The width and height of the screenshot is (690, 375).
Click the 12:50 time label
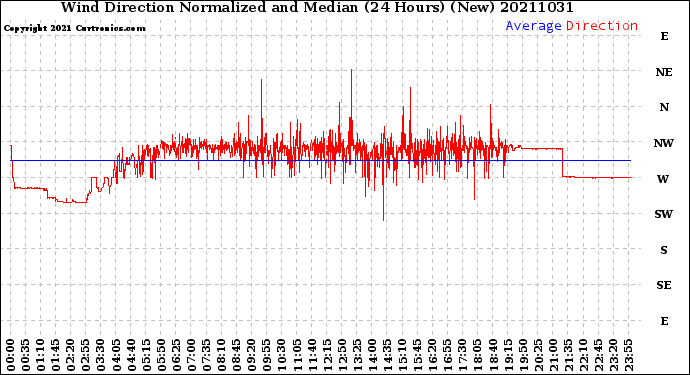tap(342, 355)
